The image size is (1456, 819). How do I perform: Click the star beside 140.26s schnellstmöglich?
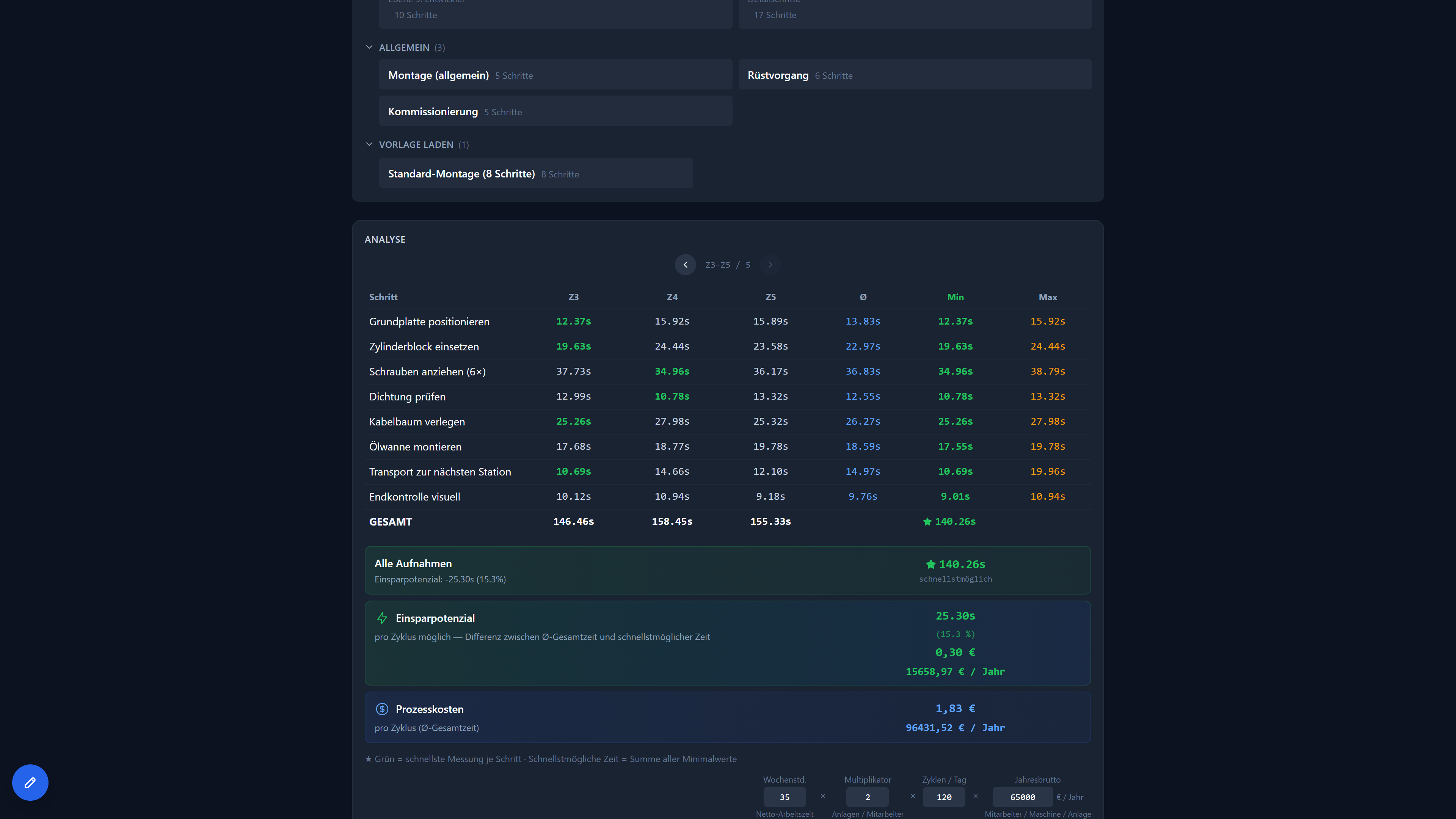(x=930, y=564)
